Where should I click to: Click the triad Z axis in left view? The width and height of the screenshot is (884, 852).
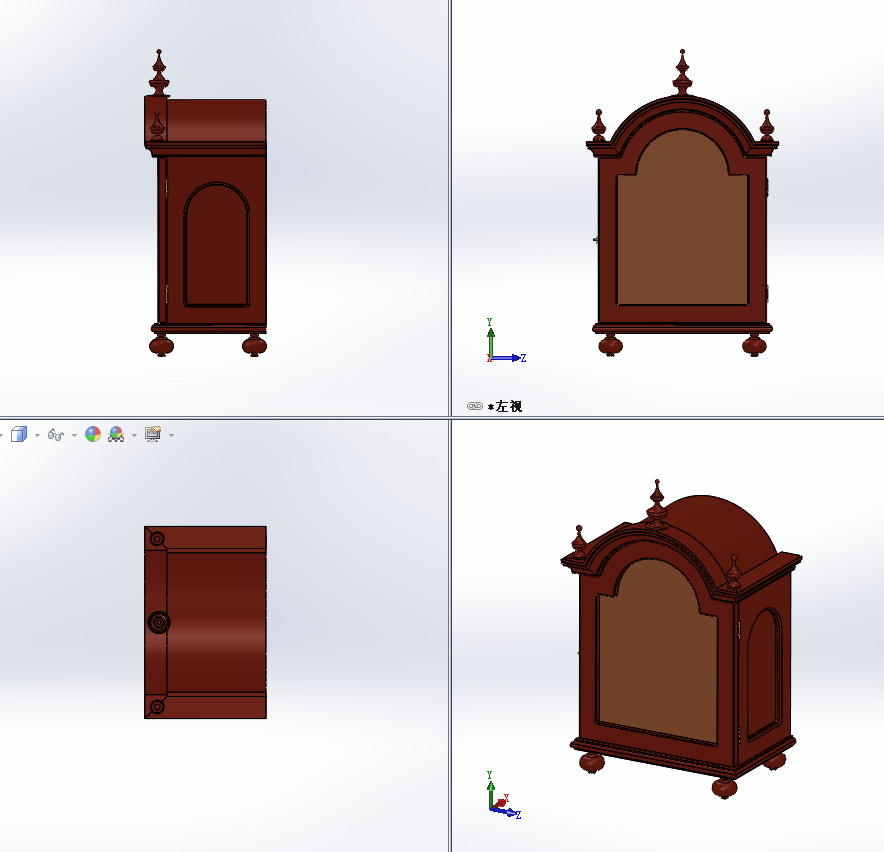[509, 358]
